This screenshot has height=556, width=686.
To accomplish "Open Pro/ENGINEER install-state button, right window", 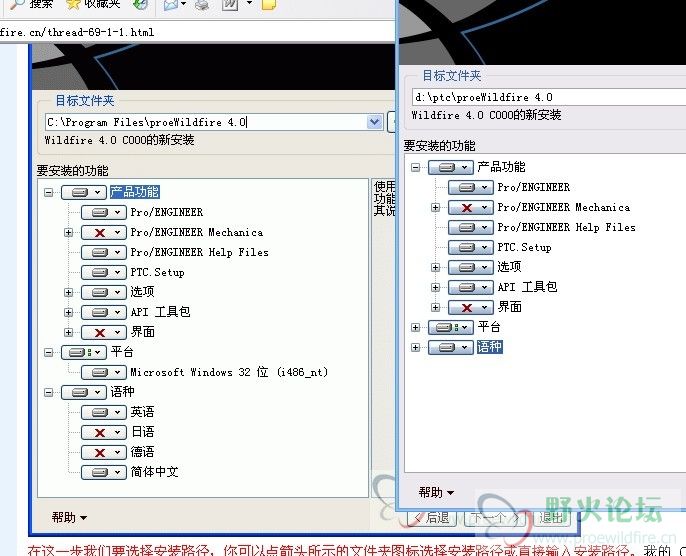I will click(471, 188).
